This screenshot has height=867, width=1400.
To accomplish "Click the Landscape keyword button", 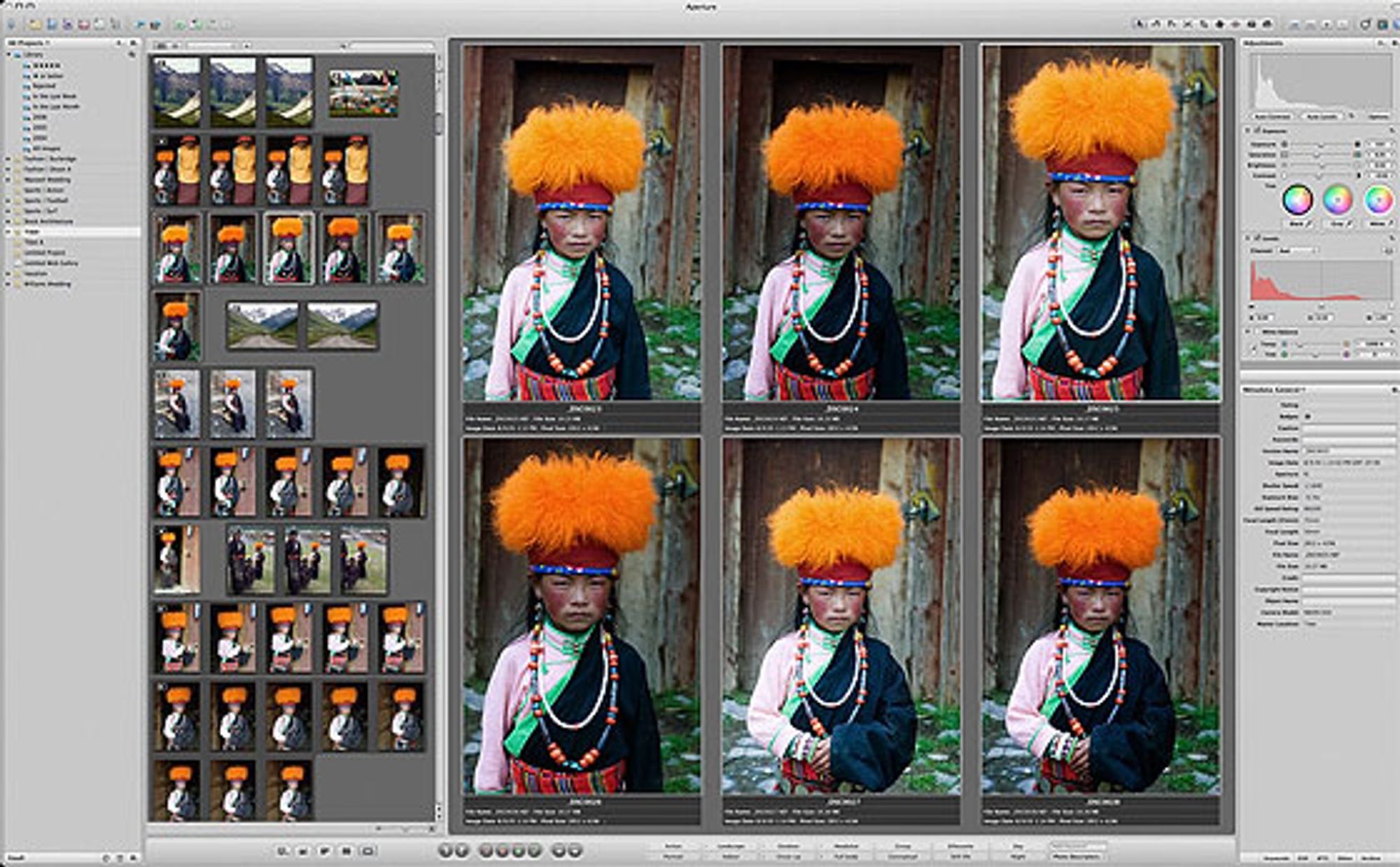I will point(731,846).
